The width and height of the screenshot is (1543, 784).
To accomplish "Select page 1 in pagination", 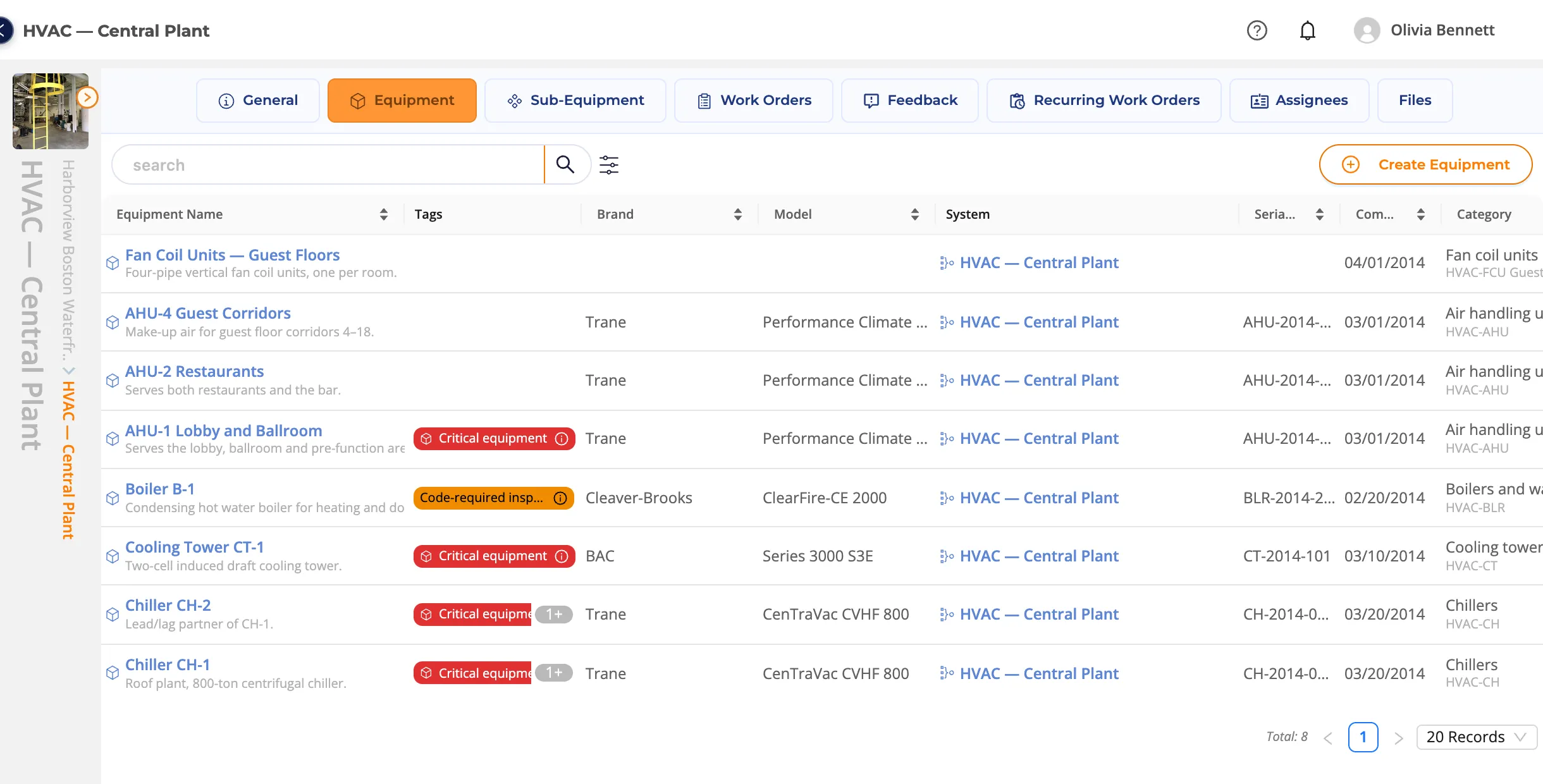I will click(1363, 737).
